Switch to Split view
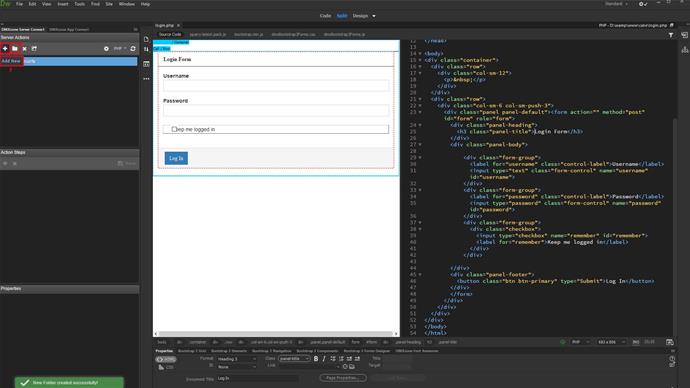690x388 pixels. click(x=342, y=16)
